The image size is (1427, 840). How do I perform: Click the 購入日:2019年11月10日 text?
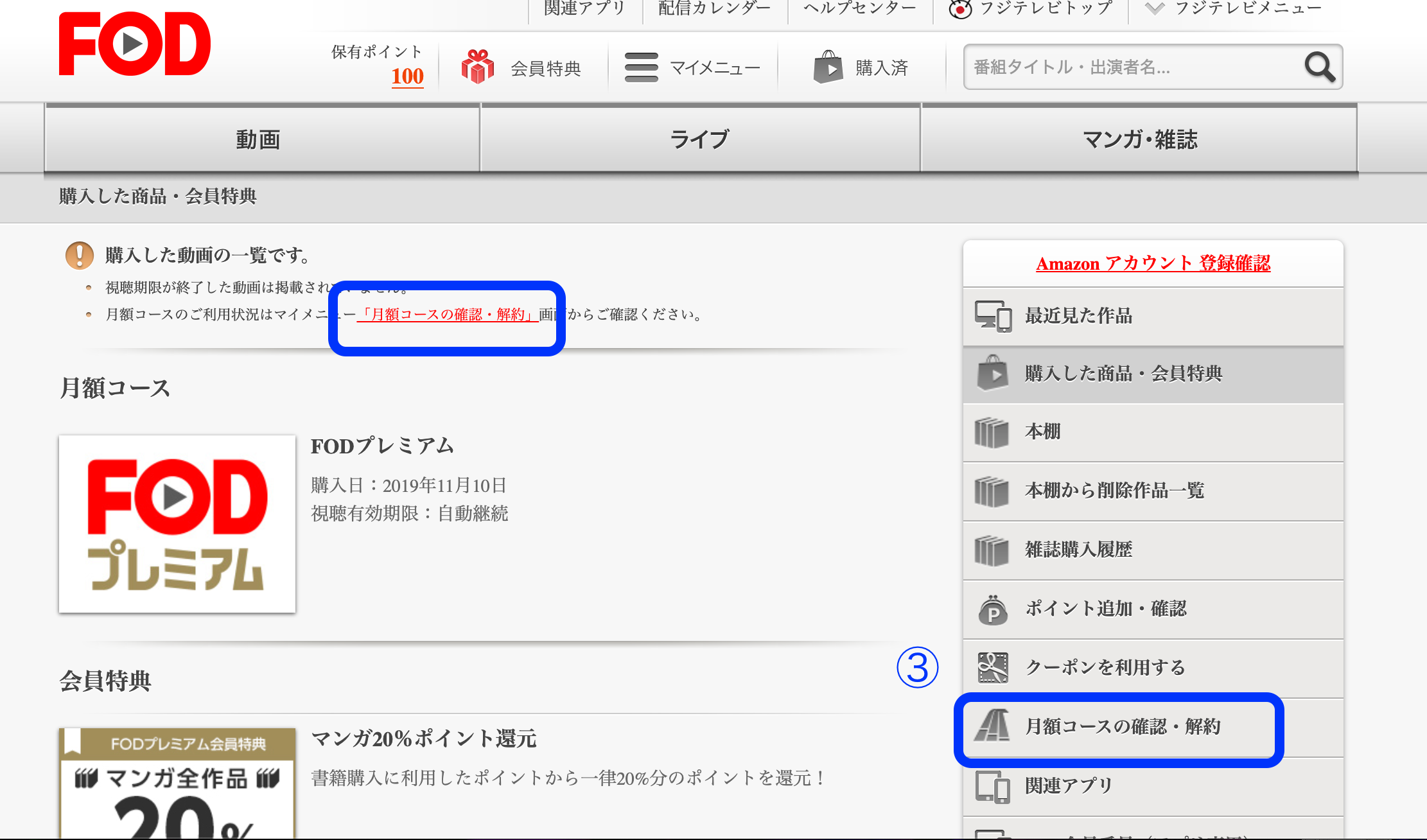point(409,486)
